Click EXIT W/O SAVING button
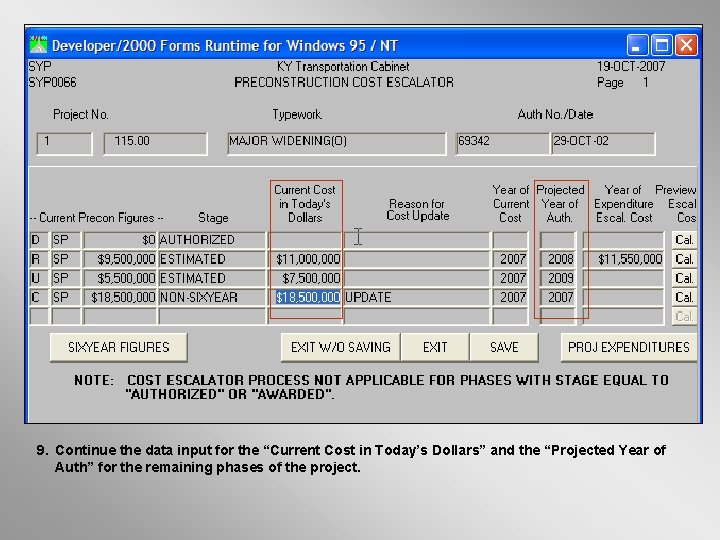Viewport: 720px width, 540px height. (x=341, y=347)
